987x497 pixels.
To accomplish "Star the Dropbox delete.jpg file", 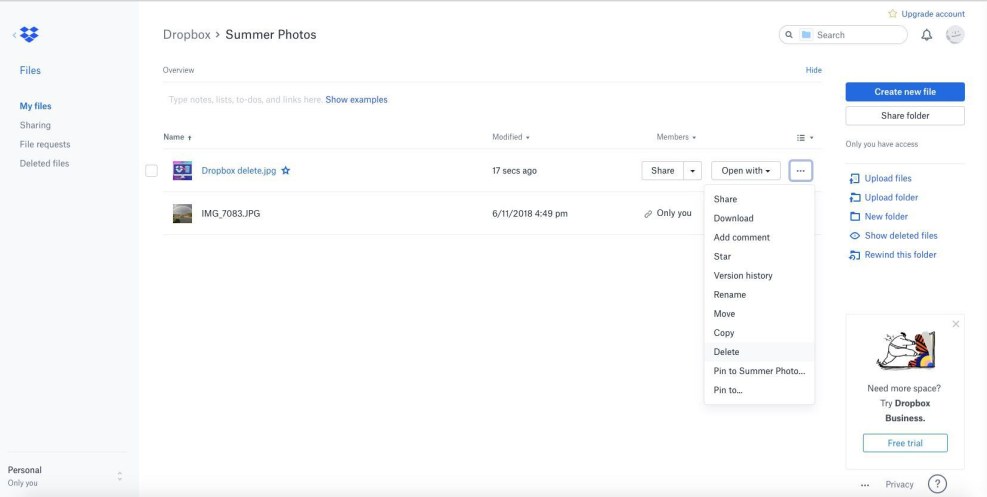I will pos(286,171).
